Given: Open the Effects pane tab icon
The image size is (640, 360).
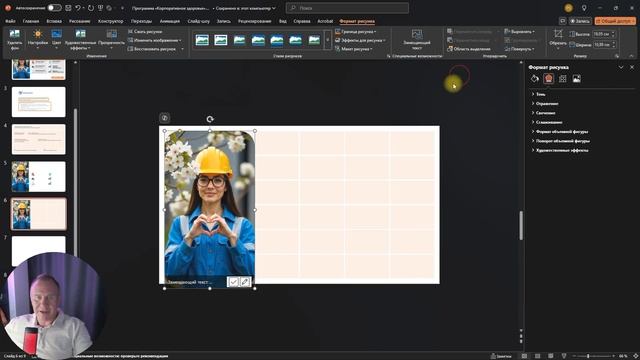Looking at the screenshot, I should (x=549, y=79).
